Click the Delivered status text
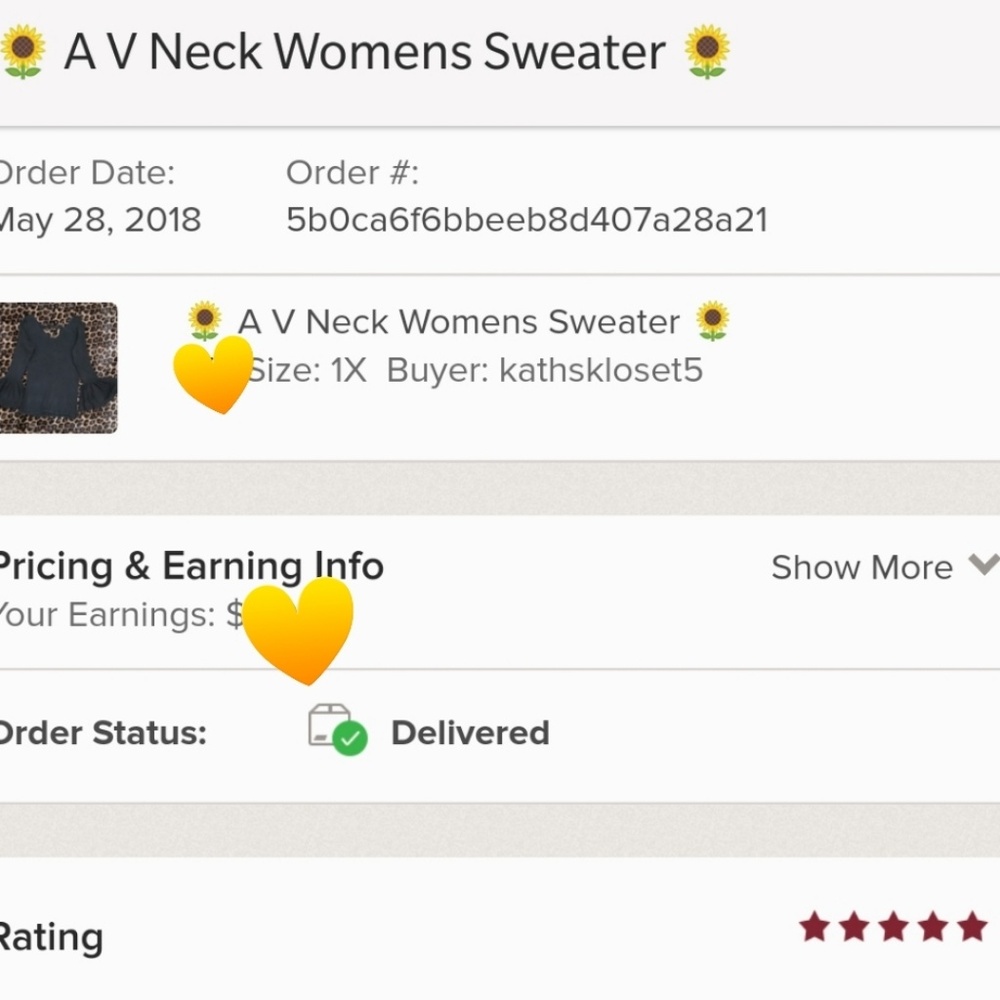 click(470, 733)
